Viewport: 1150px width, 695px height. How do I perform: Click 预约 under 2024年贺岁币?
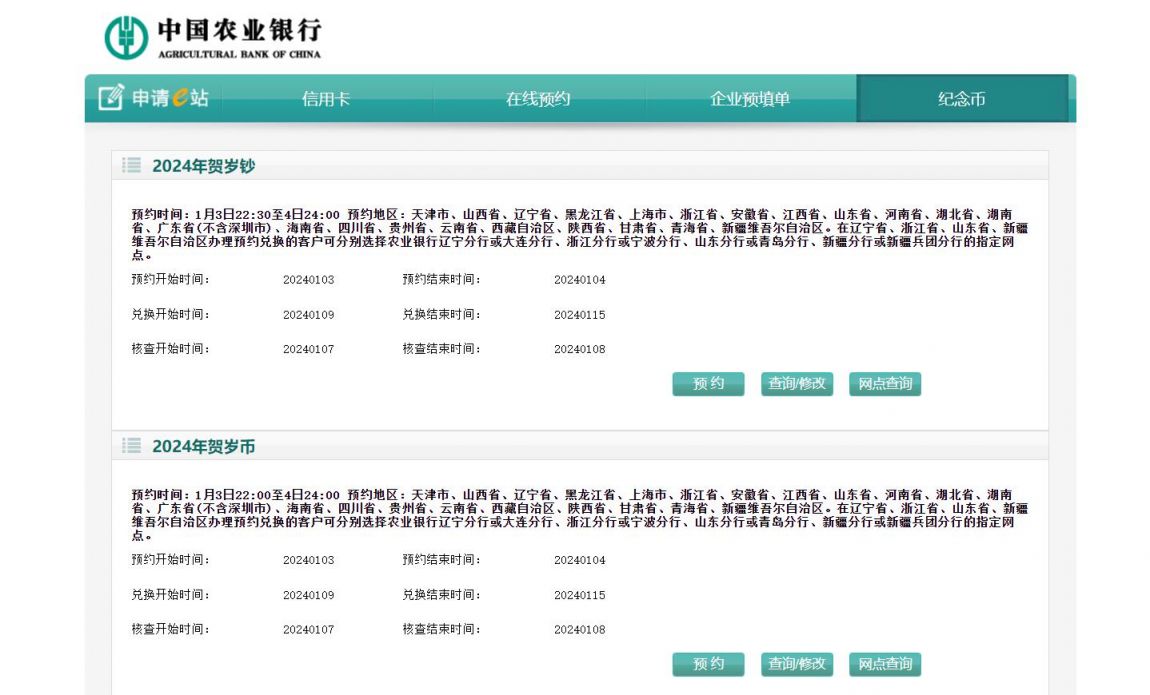[708, 664]
